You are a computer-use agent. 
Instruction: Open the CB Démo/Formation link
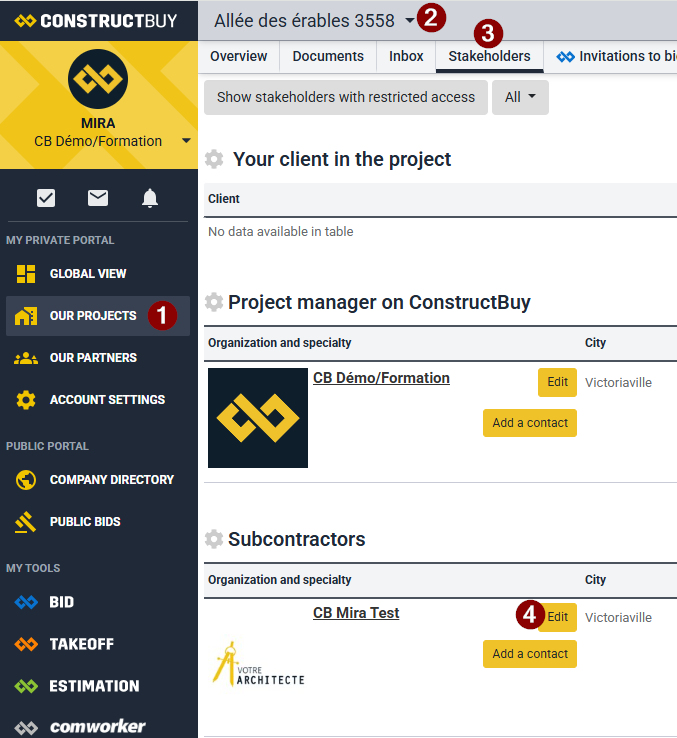pos(381,378)
